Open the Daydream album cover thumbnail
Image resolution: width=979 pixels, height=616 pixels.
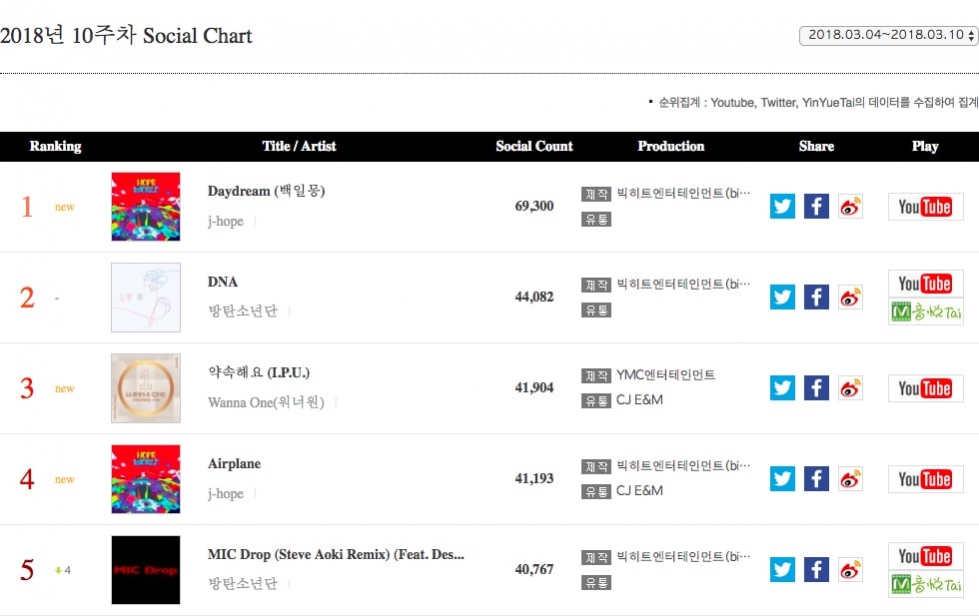click(x=145, y=207)
